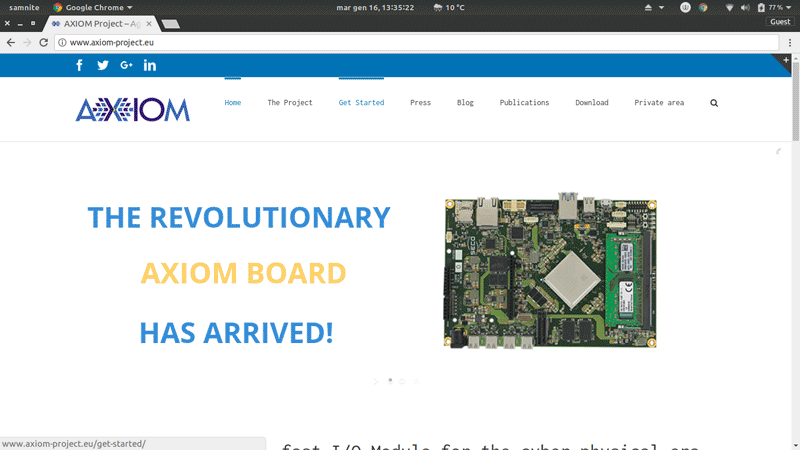Click the page vertical scrollbar thumb
The image size is (800, 450).
coord(795,101)
